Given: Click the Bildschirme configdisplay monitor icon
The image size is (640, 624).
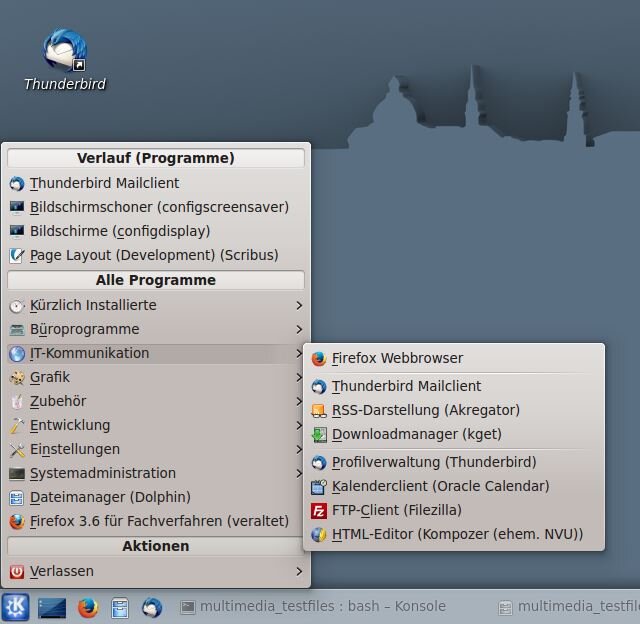Looking at the screenshot, I should (17, 231).
